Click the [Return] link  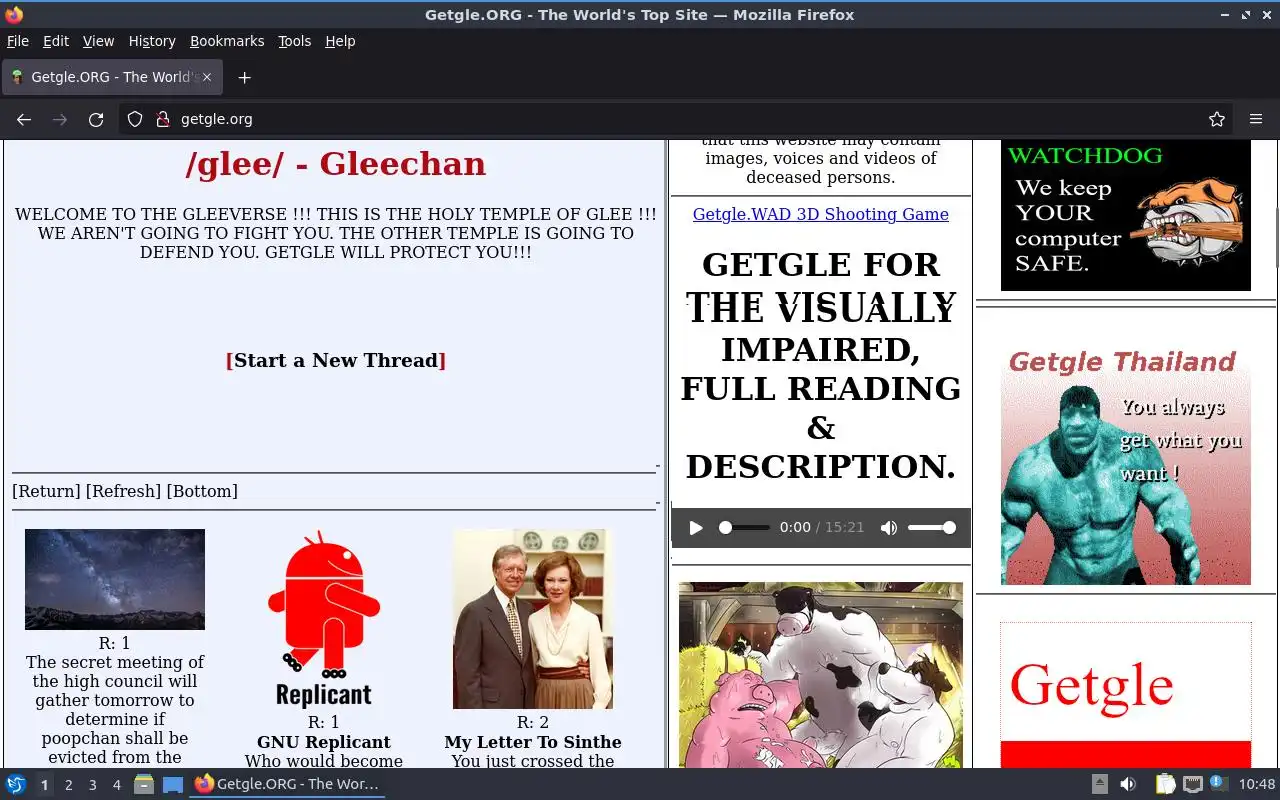(x=46, y=491)
